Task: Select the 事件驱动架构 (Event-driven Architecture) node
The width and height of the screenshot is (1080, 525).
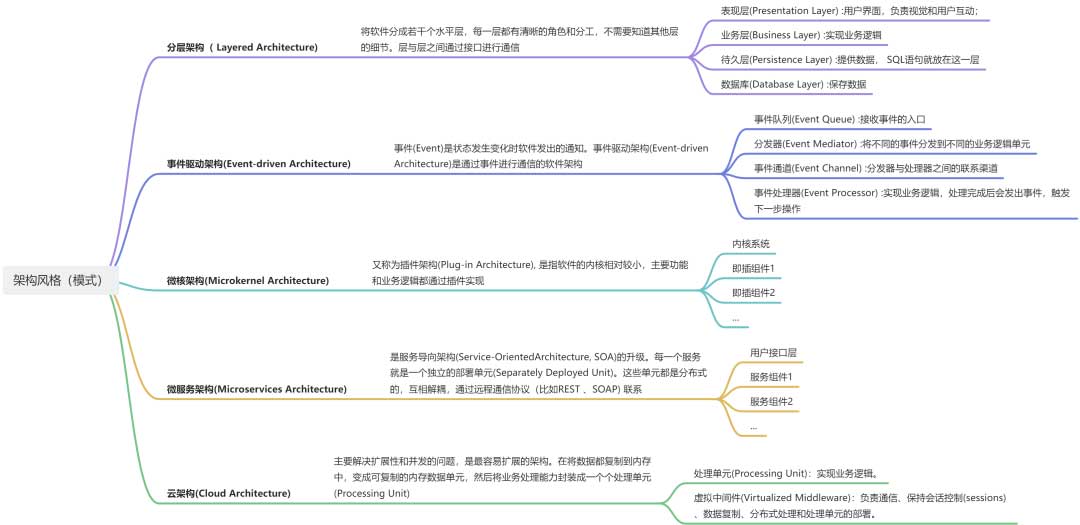Action: coord(258,163)
